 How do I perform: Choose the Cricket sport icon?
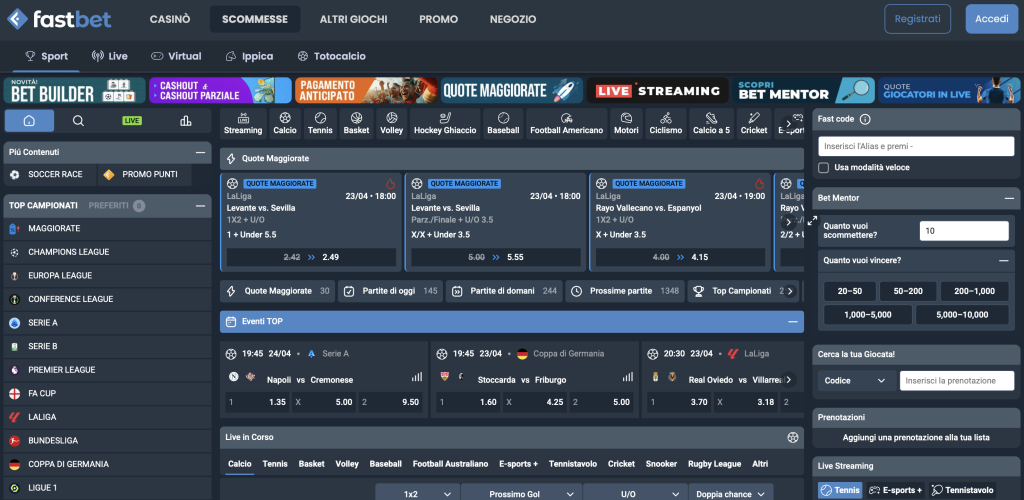pos(754,124)
